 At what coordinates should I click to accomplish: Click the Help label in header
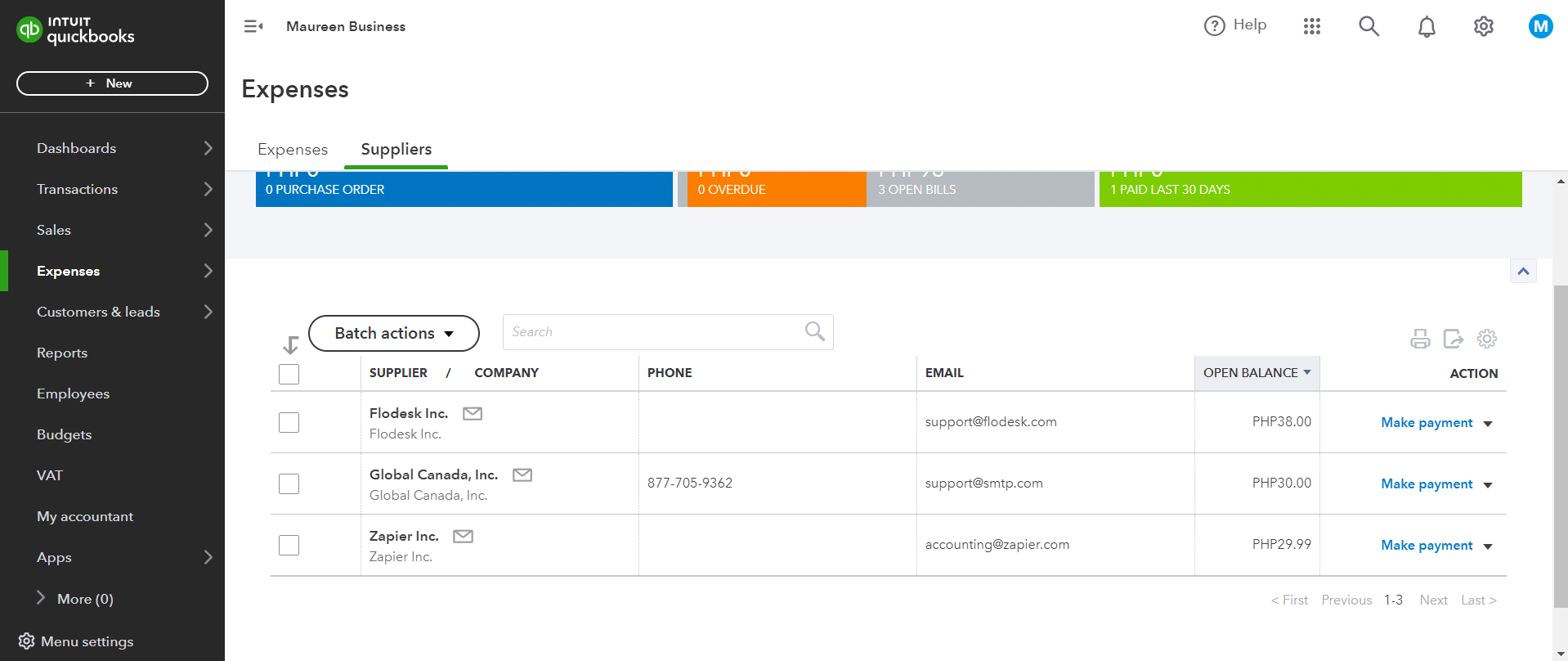click(x=1250, y=25)
